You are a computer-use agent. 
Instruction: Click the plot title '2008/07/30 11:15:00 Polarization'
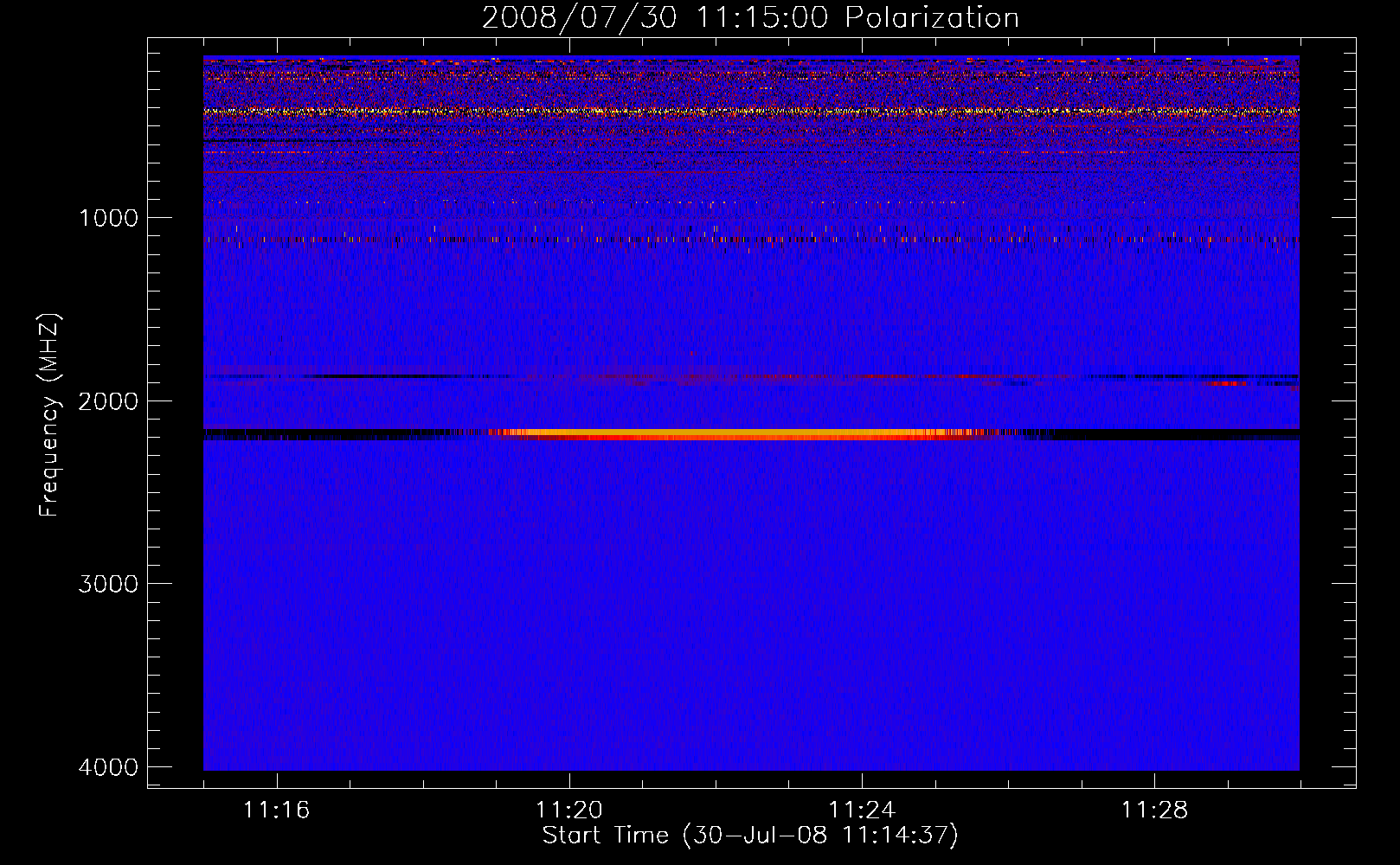(x=750, y=17)
